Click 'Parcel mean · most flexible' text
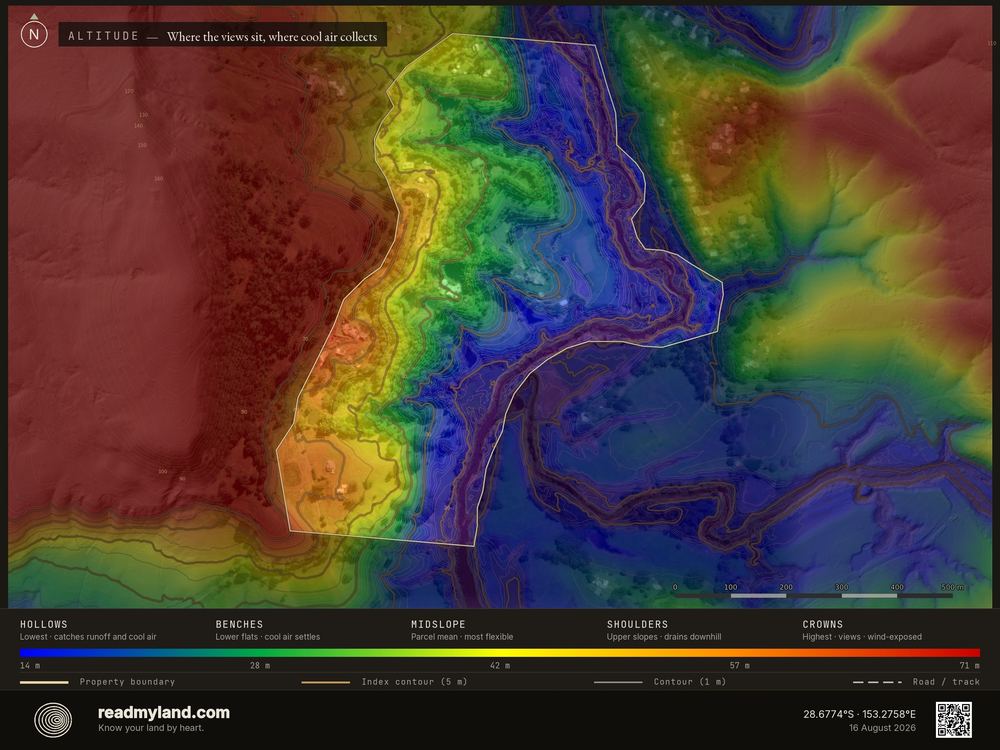This screenshot has width=1000, height=750. [462, 636]
